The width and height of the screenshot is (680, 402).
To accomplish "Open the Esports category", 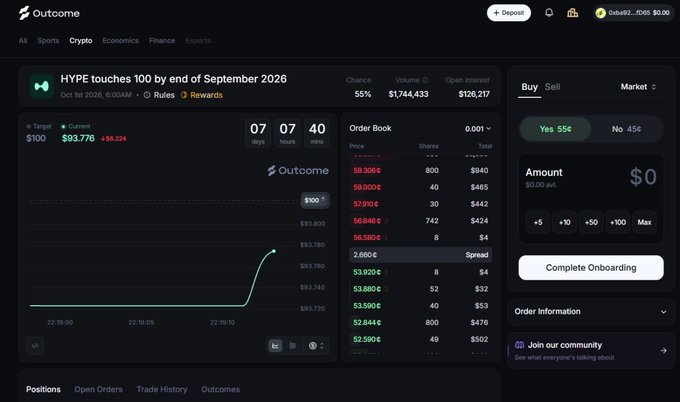I will pyautogui.click(x=198, y=40).
